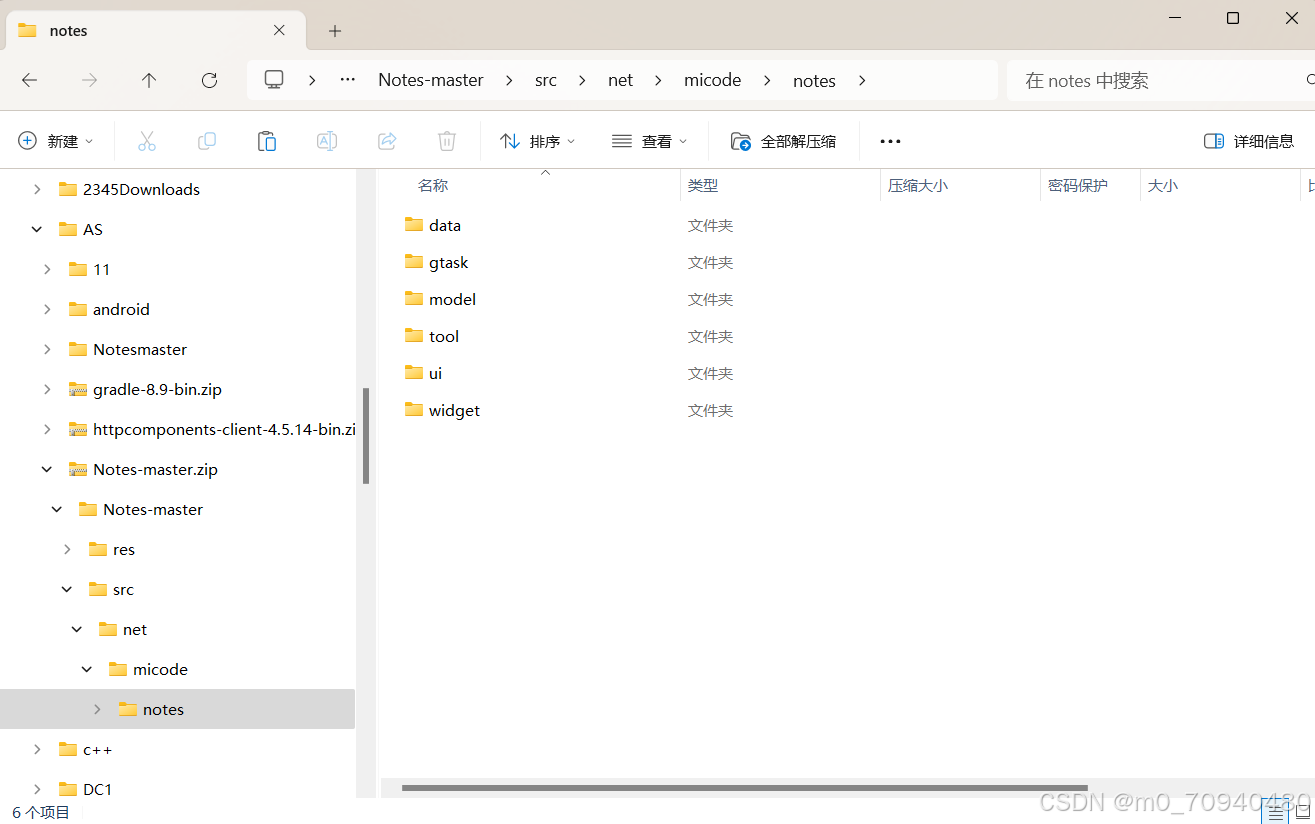Open the gtask folder
The height and width of the screenshot is (824, 1315).
point(448,262)
